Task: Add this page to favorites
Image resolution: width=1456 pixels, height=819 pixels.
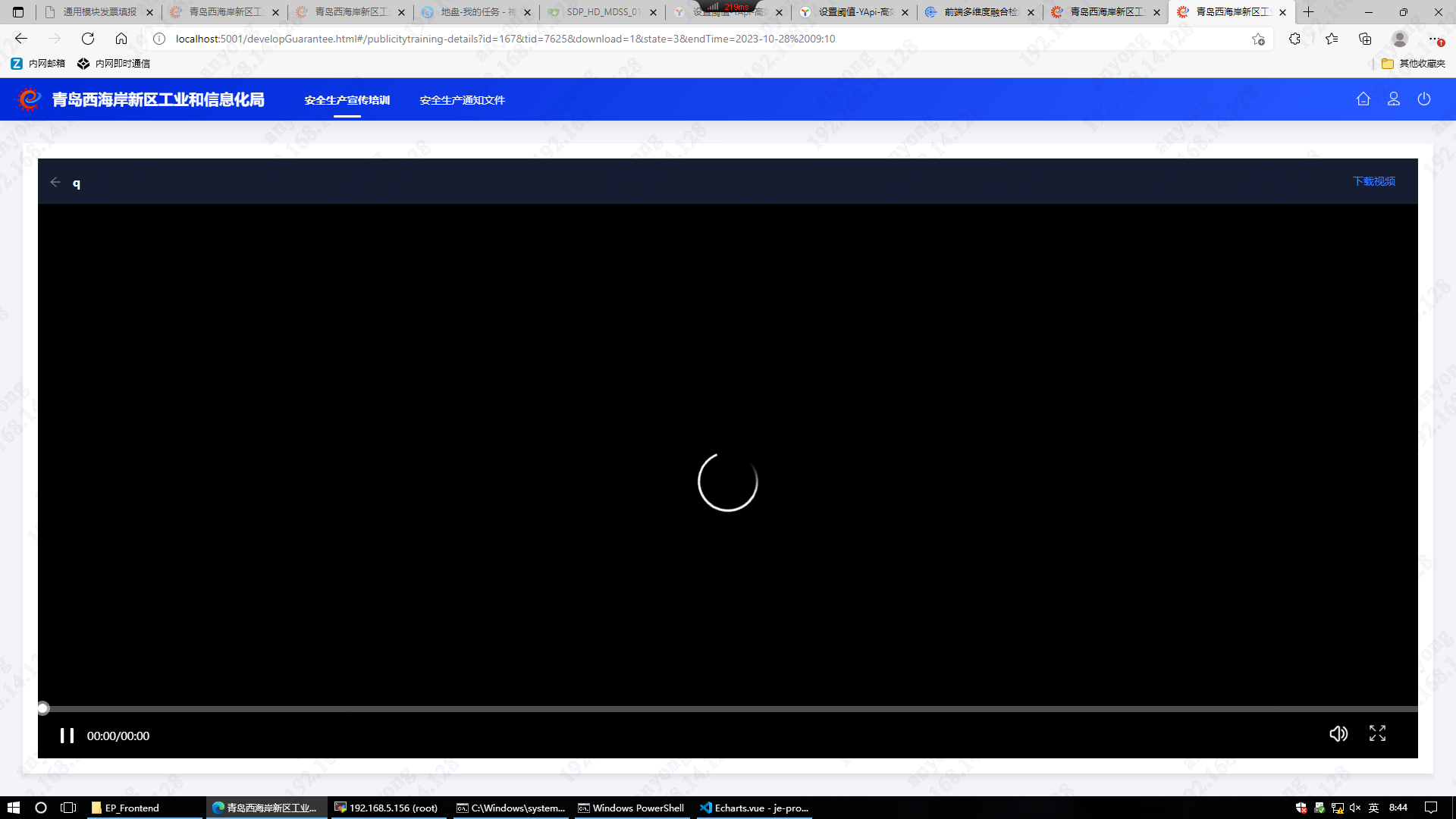Action: [1258, 39]
